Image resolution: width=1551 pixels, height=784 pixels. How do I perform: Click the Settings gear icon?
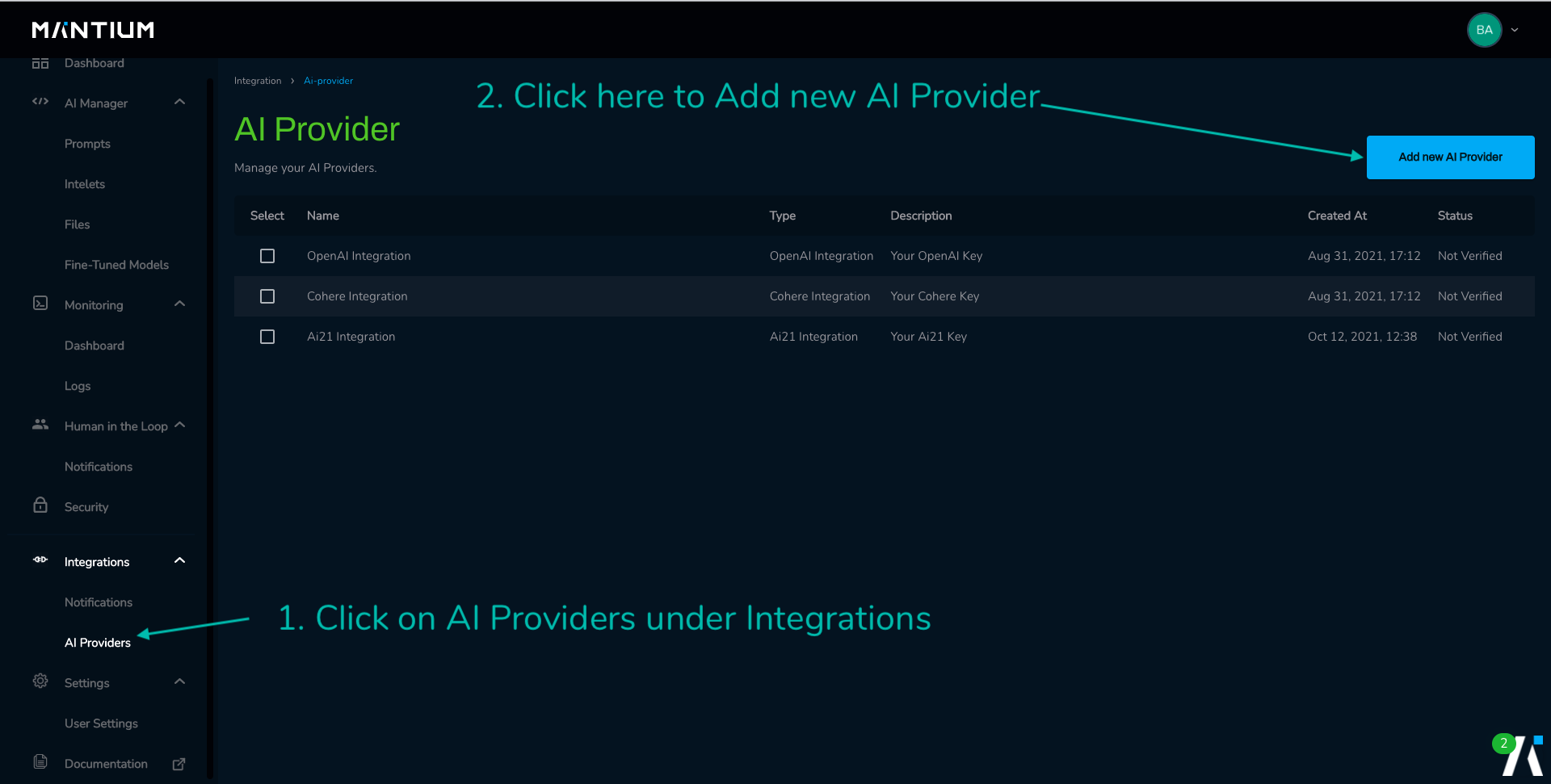[40, 681]
